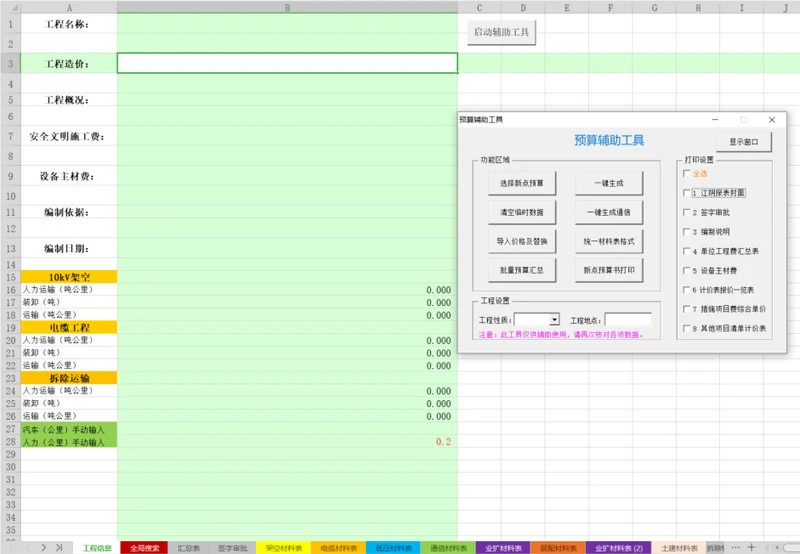Minimize the 预算辅助工具 dialog
Image resolution: width=800 pixels, height=554 pixels.
[x=715, y=119]
